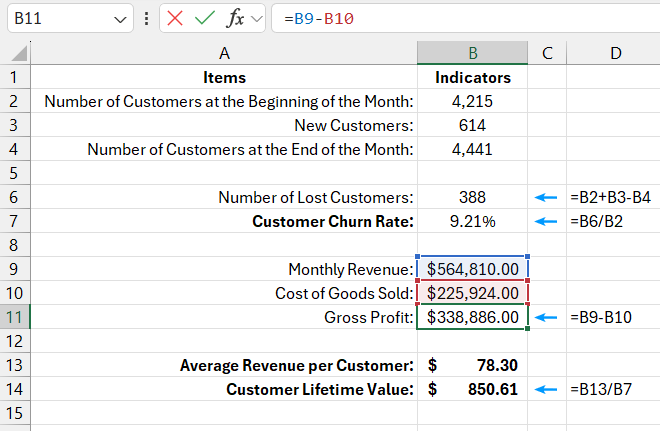Select column D header
660x431 pixels.
[615, 53]
